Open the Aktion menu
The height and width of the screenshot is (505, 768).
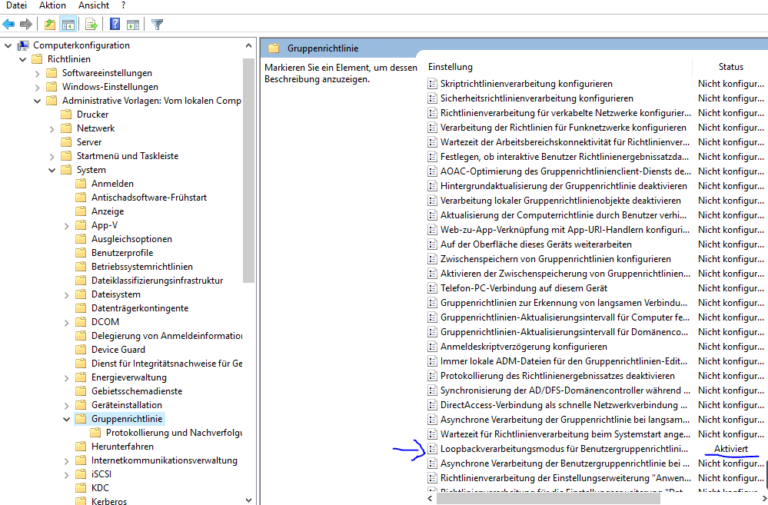[x=53, y=6]
